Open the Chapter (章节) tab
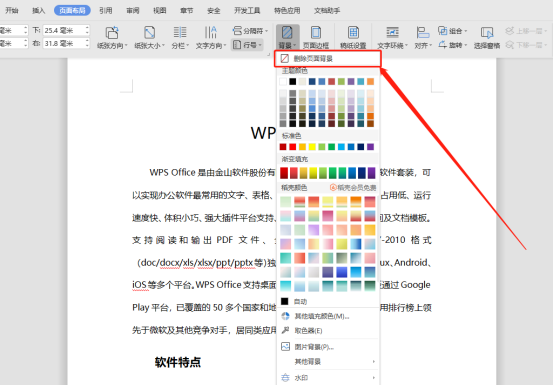The image size is (553, 385). (x=187, y=11)
